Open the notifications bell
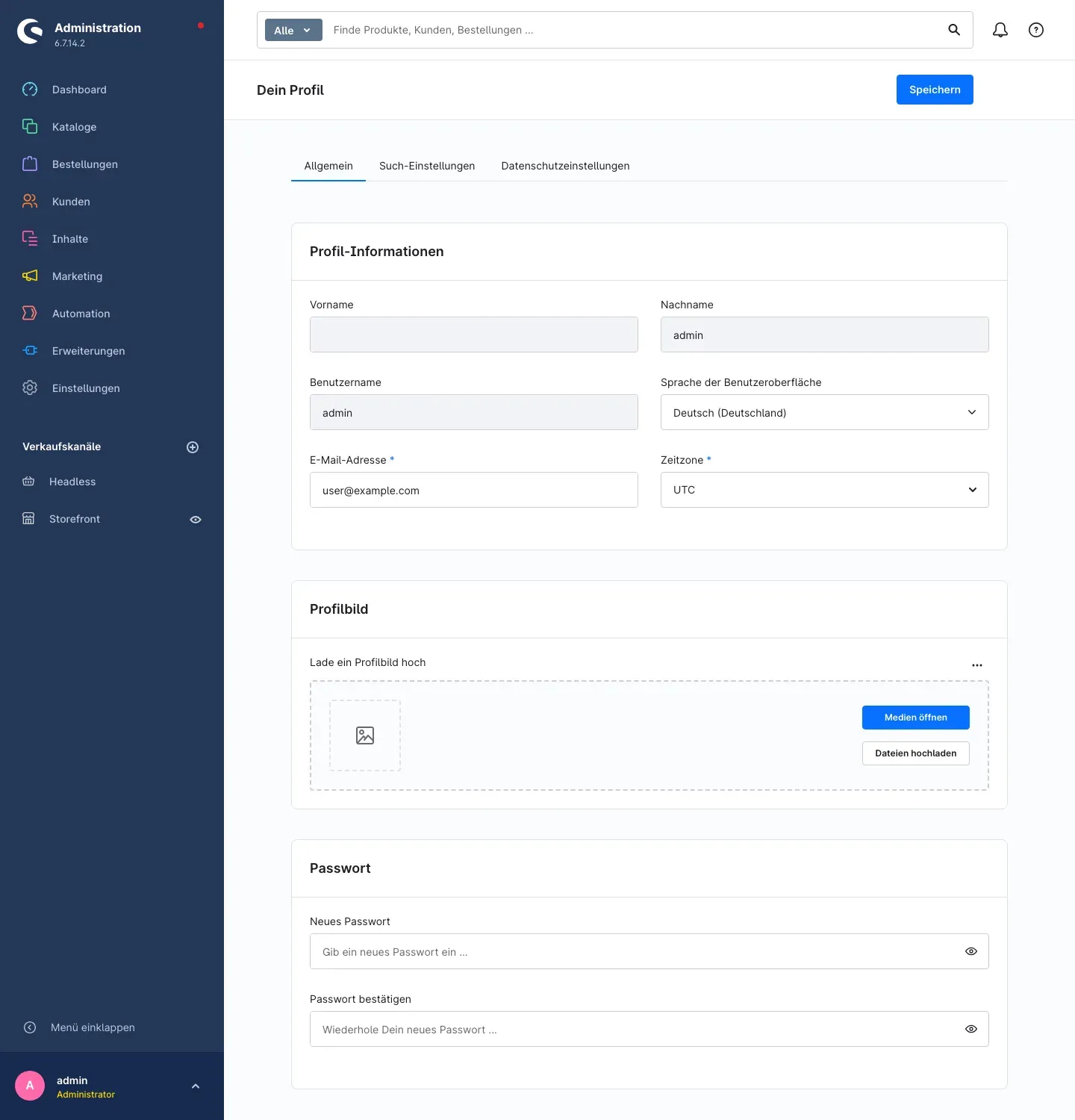 point(1000,30)
